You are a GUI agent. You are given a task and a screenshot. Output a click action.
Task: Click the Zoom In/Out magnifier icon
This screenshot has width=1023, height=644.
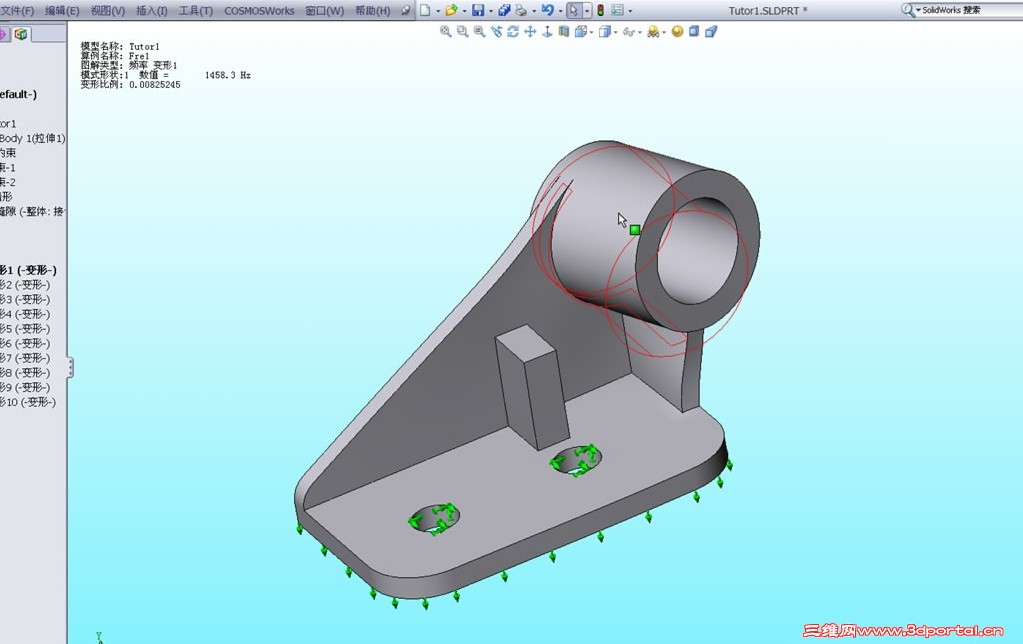(x=480, y=31)
